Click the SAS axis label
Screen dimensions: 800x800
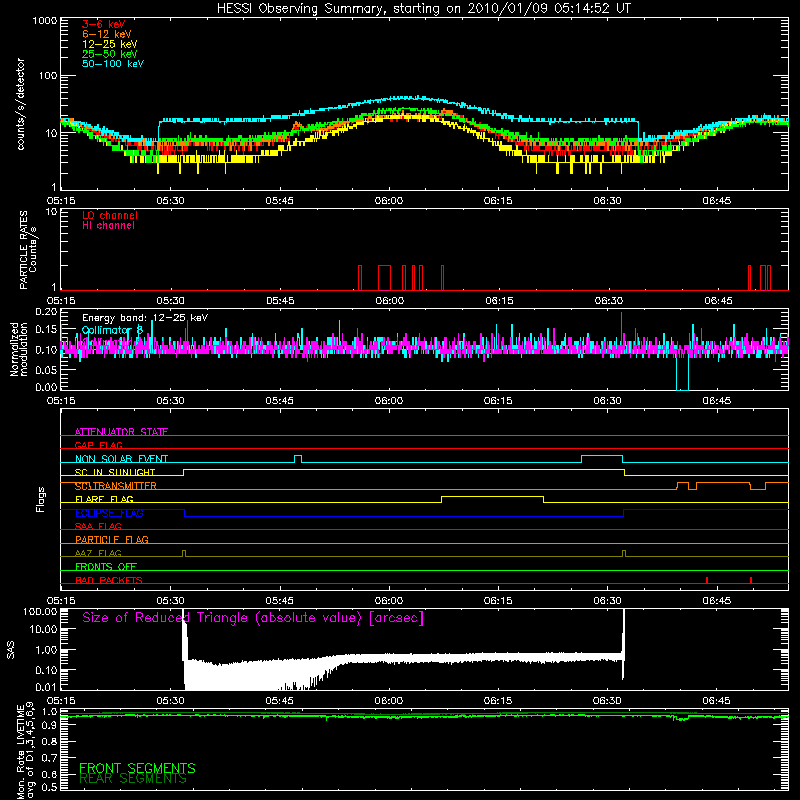click(11, 649)
